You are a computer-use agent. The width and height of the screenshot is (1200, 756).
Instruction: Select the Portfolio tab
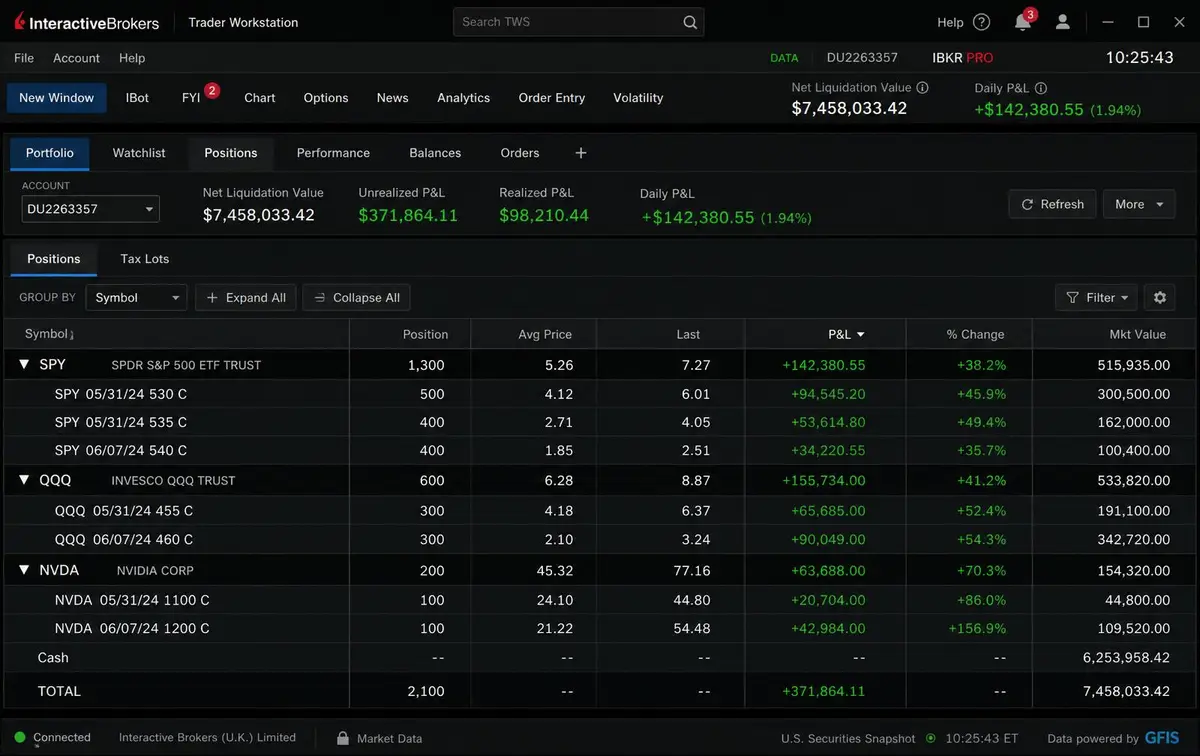[x=50, y=153]
